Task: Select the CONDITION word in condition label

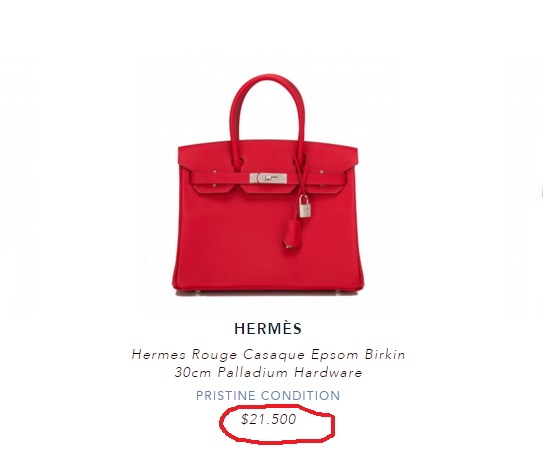Action: (x=300, y=395)
